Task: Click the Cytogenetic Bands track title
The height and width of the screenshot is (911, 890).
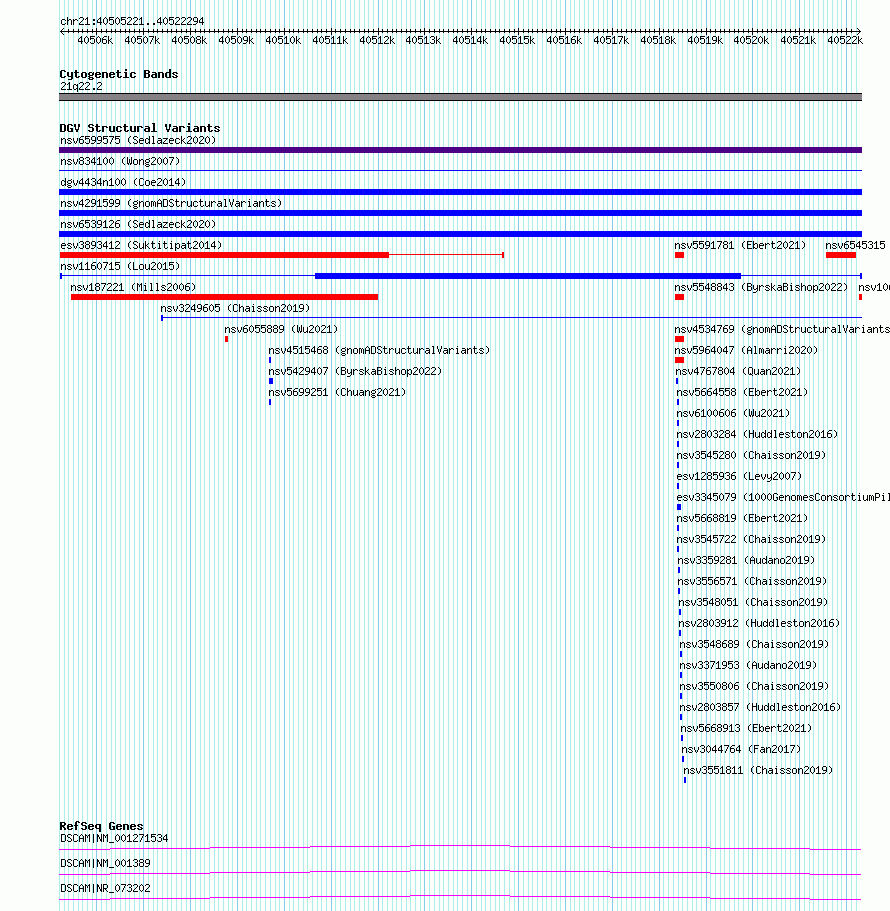Action: click(x=119, y=74)
